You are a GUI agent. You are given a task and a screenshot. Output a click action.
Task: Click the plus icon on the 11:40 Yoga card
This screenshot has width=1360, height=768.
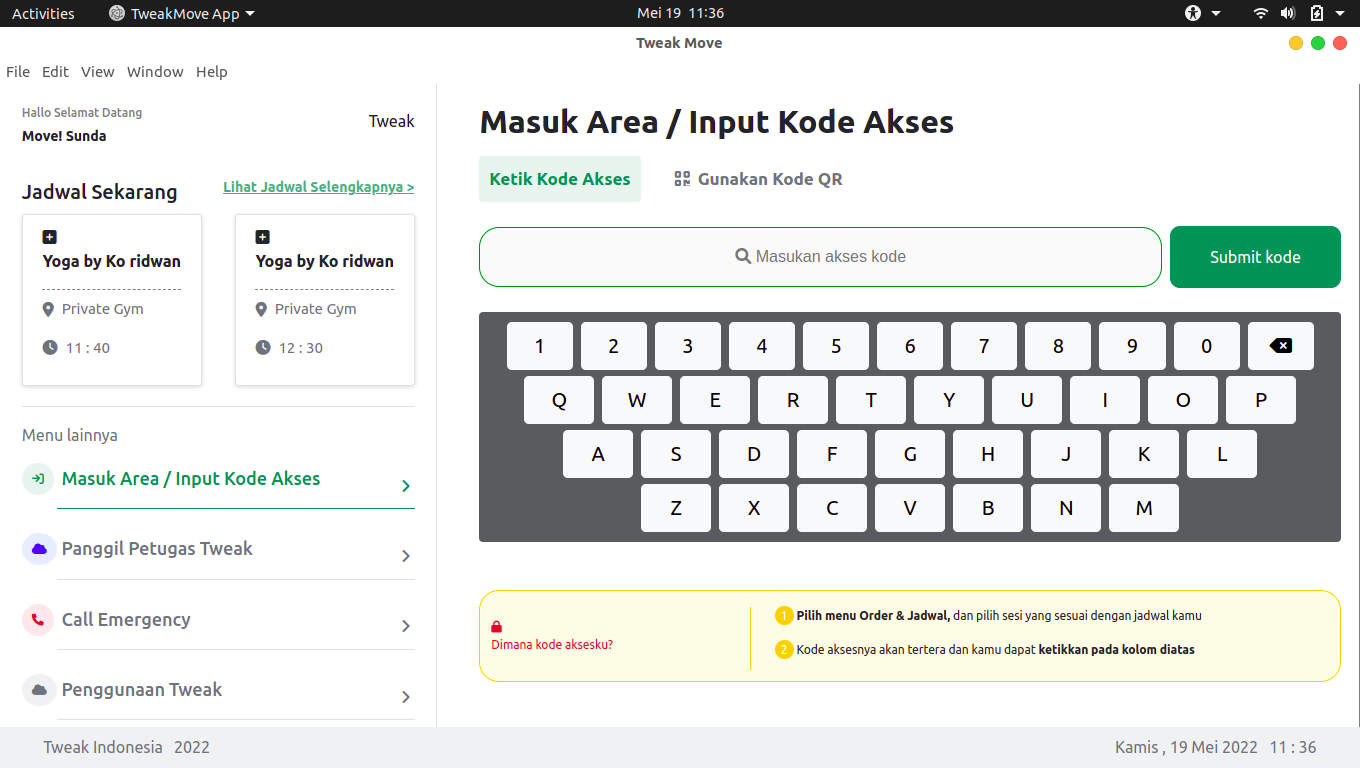[50, 237]
